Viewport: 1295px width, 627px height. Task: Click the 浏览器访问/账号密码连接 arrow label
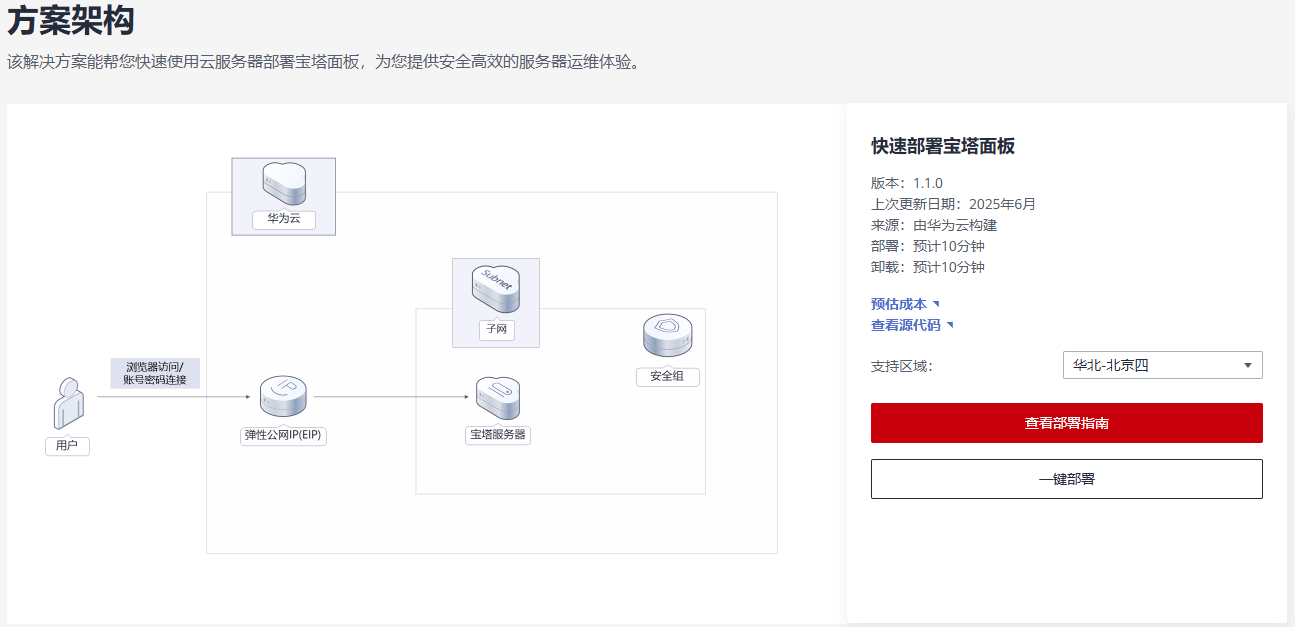click(155, 373)
